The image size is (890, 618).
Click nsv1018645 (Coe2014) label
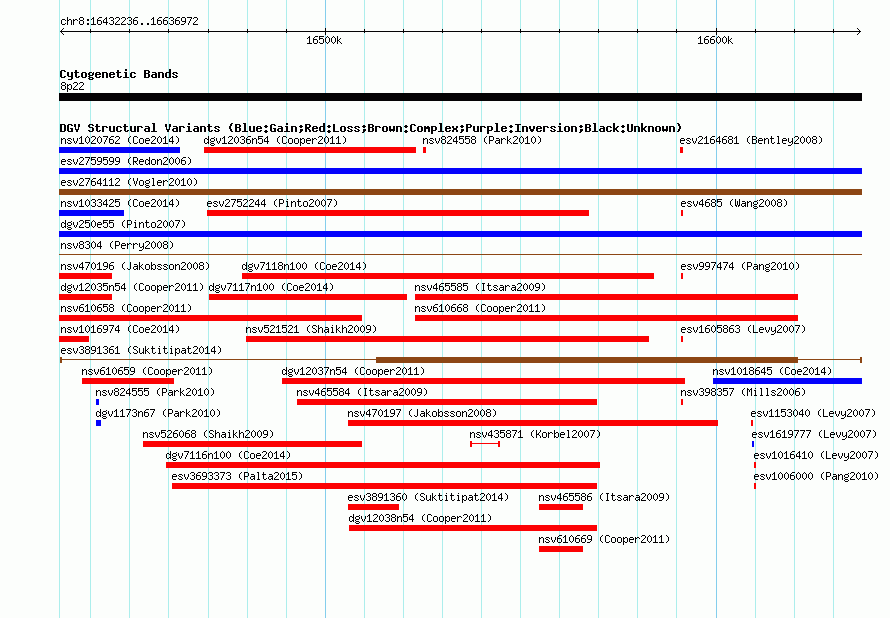[773, 371]
